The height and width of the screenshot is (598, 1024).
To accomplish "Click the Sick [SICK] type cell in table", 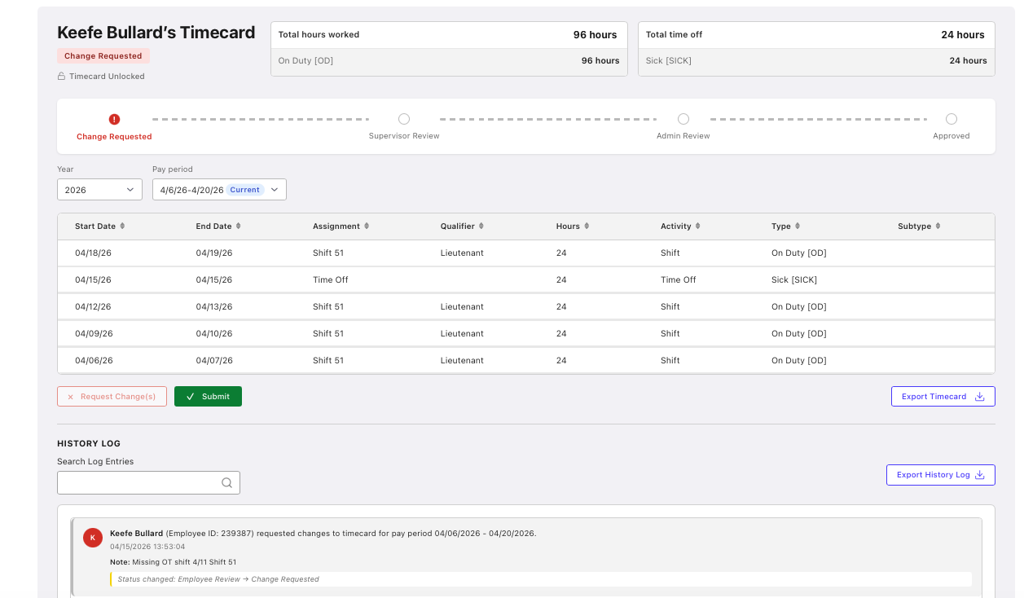I will coord(794,279).
